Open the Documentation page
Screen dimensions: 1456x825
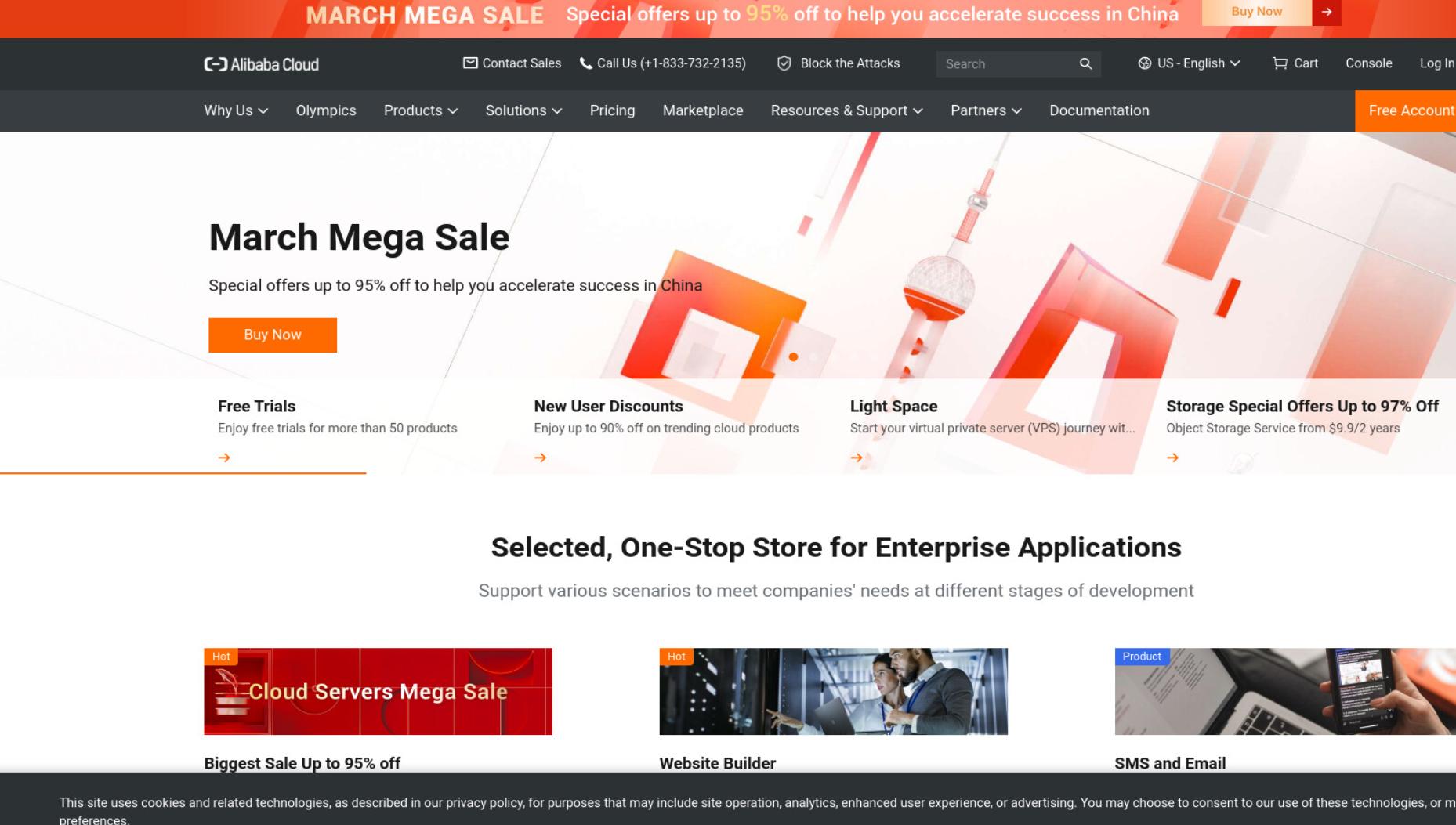[1099, 110]
